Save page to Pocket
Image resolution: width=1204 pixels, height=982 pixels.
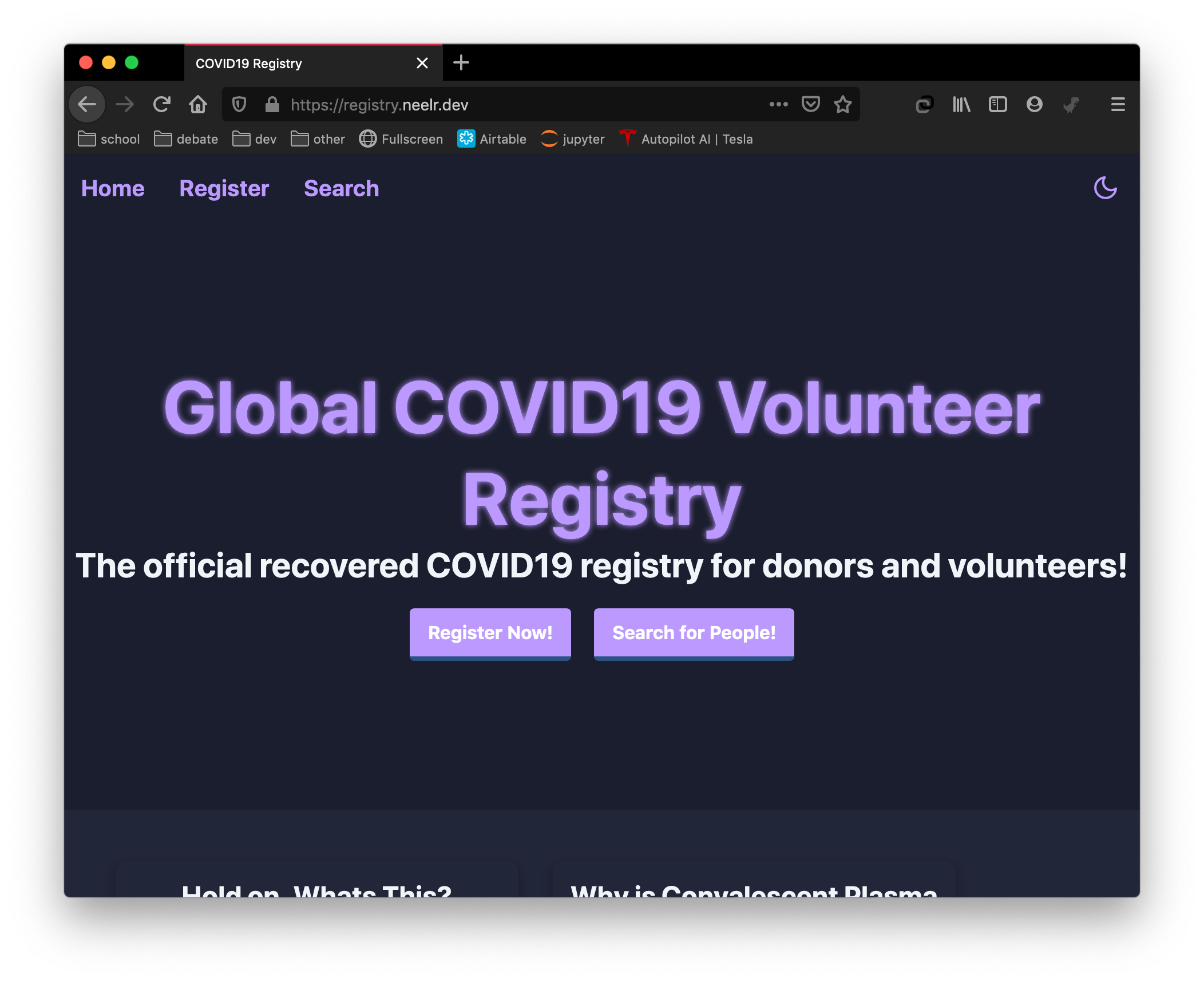(x=810, y=105)
